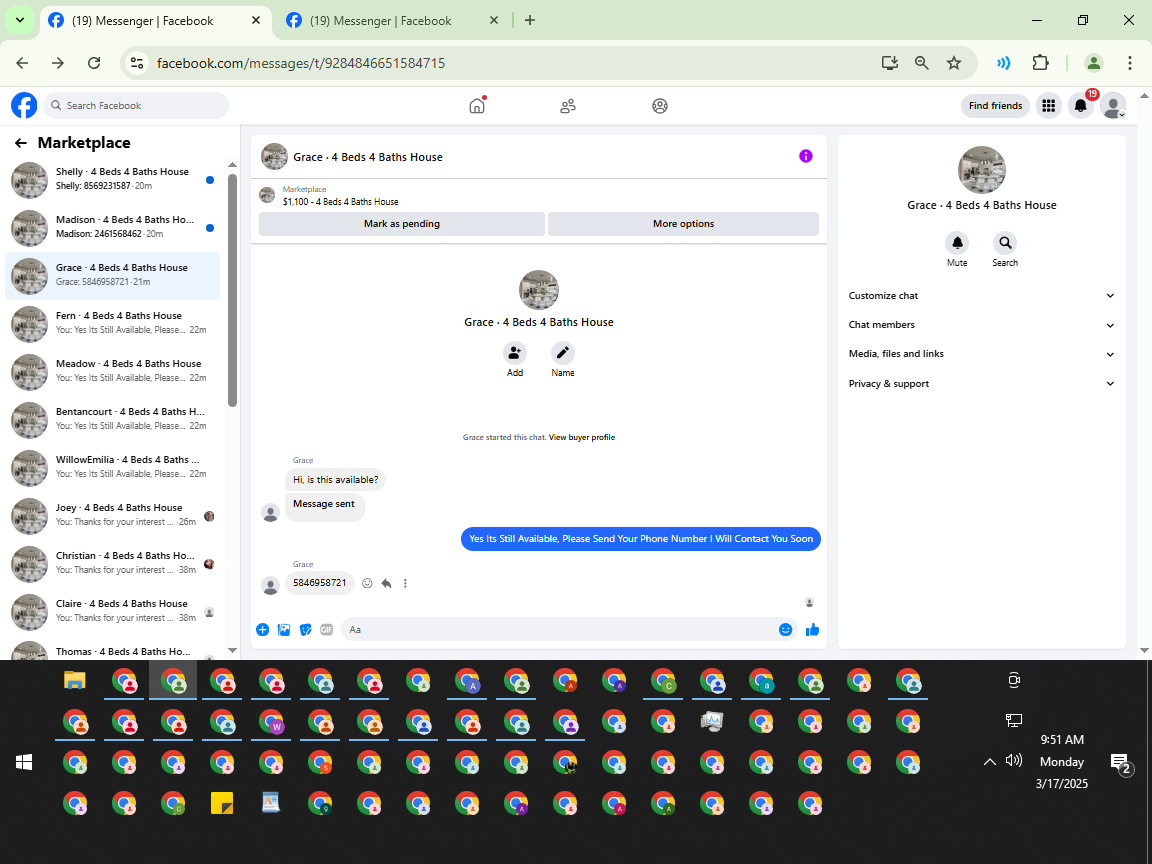
Task: Go back using the Marketplace back arrow
Action: [x=21, y=143]
